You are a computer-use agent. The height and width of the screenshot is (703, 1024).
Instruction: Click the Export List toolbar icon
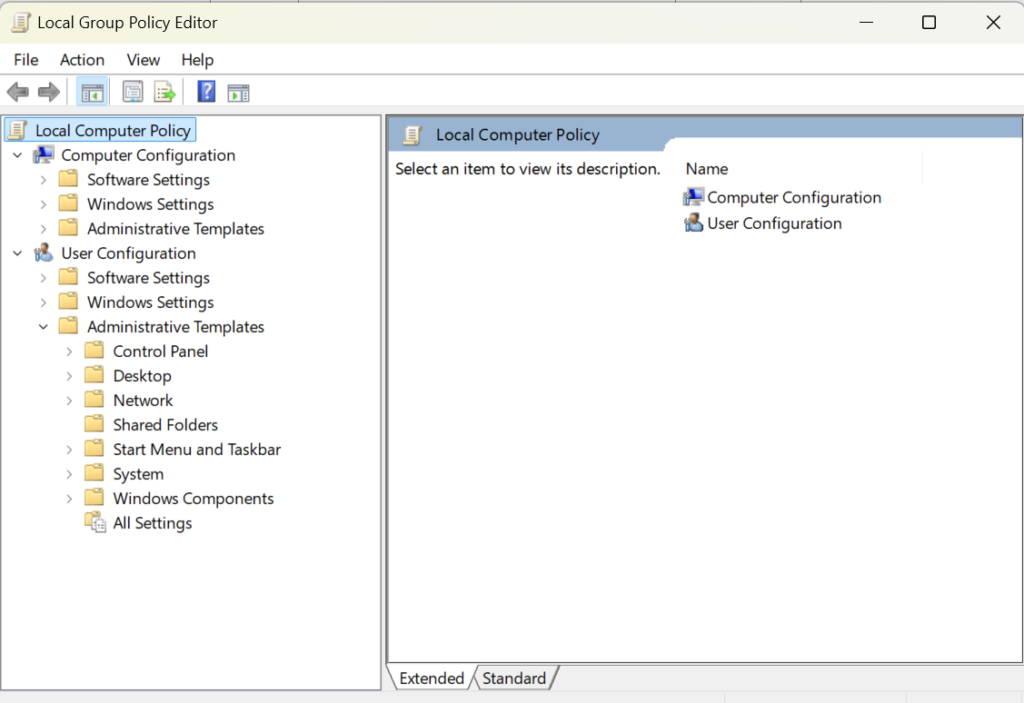[x=164, y=93]
